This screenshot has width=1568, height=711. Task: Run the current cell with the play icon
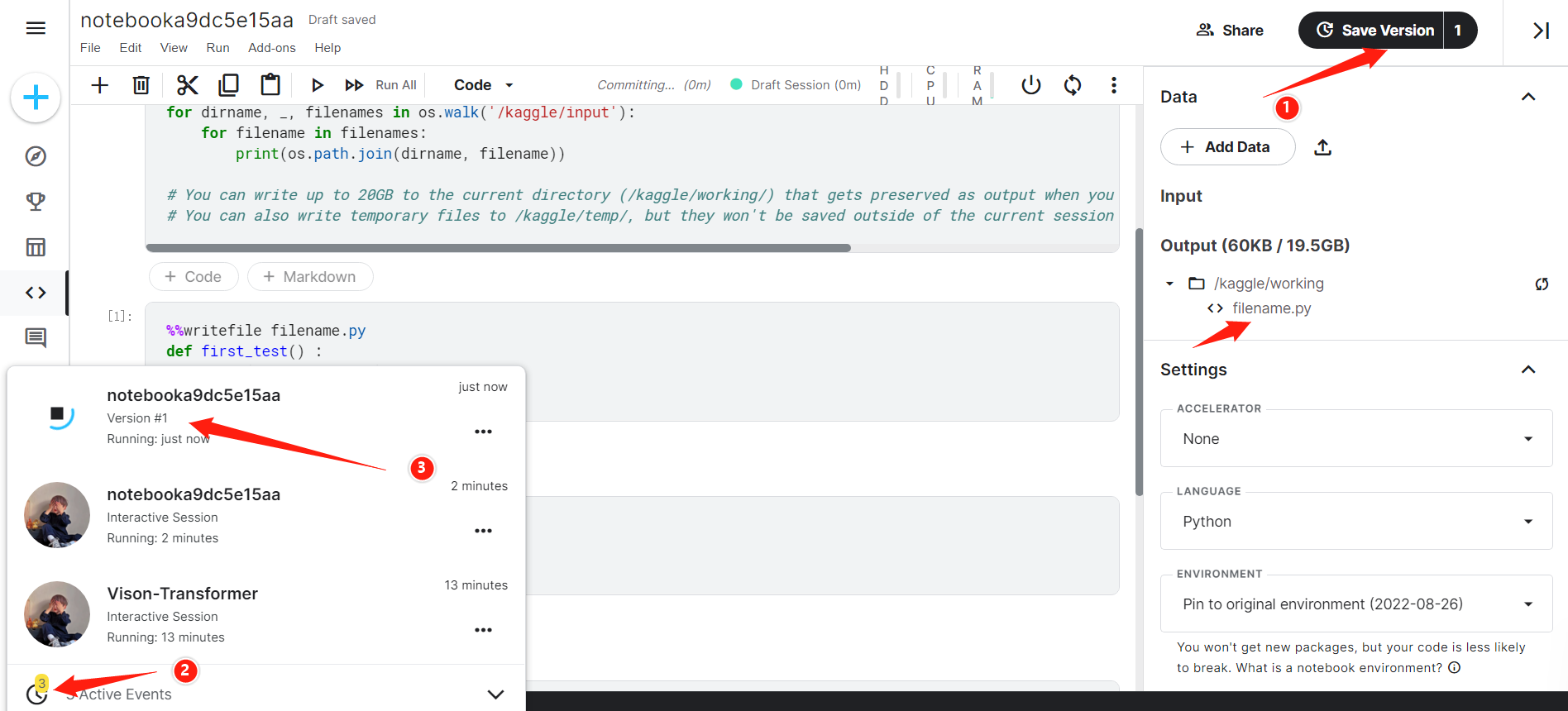317,85
